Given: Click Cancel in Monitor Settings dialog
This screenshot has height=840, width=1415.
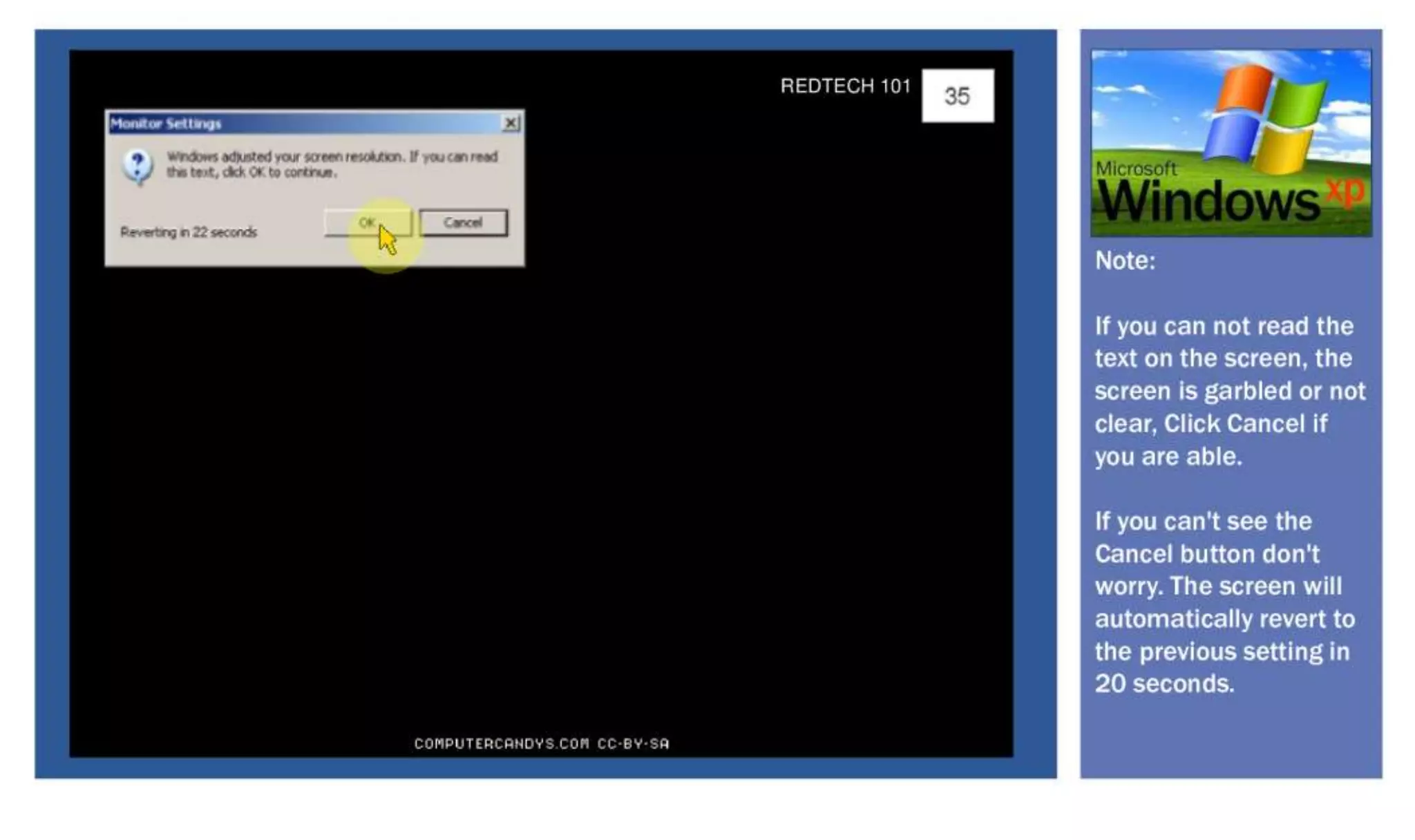Looking at the screenshot, I should (463, 222).
